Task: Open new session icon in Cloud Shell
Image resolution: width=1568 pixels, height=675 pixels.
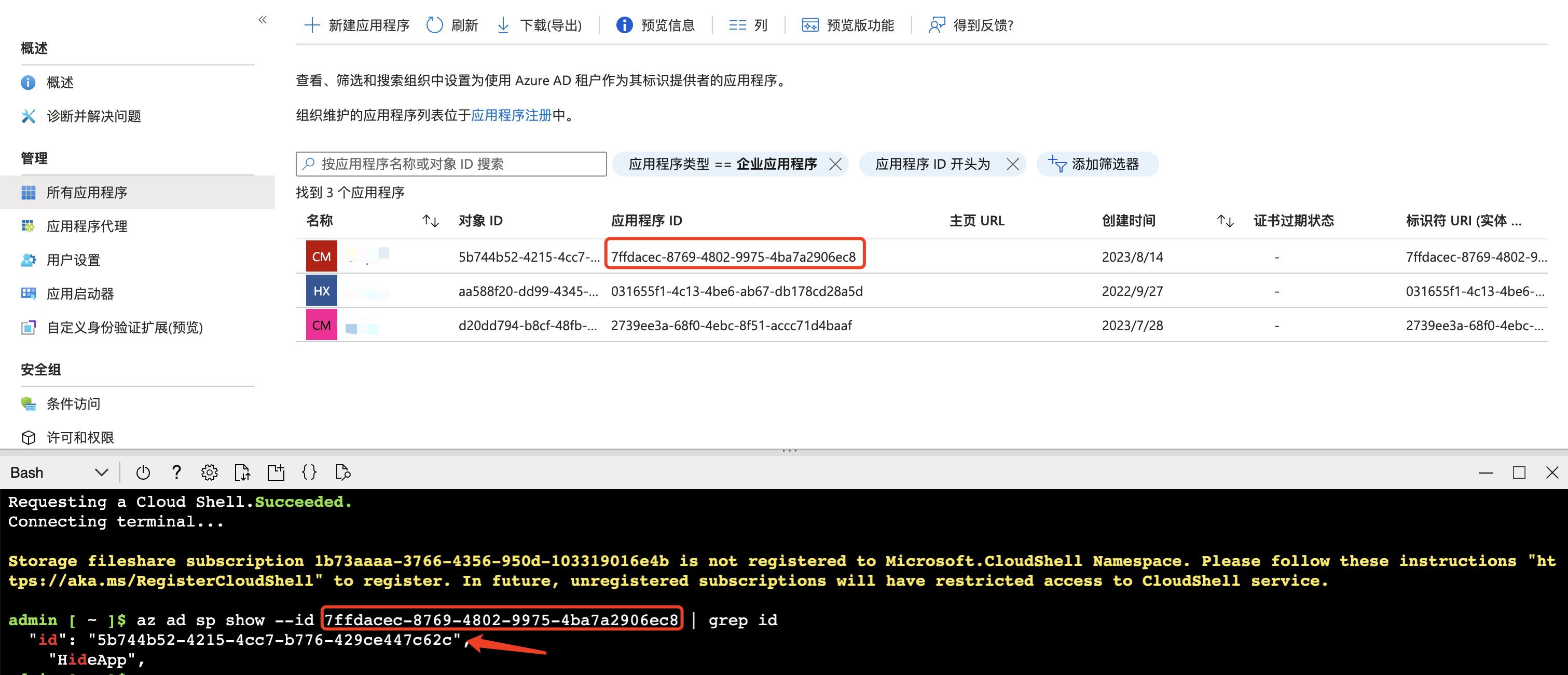Action: [x=276, y=473]
